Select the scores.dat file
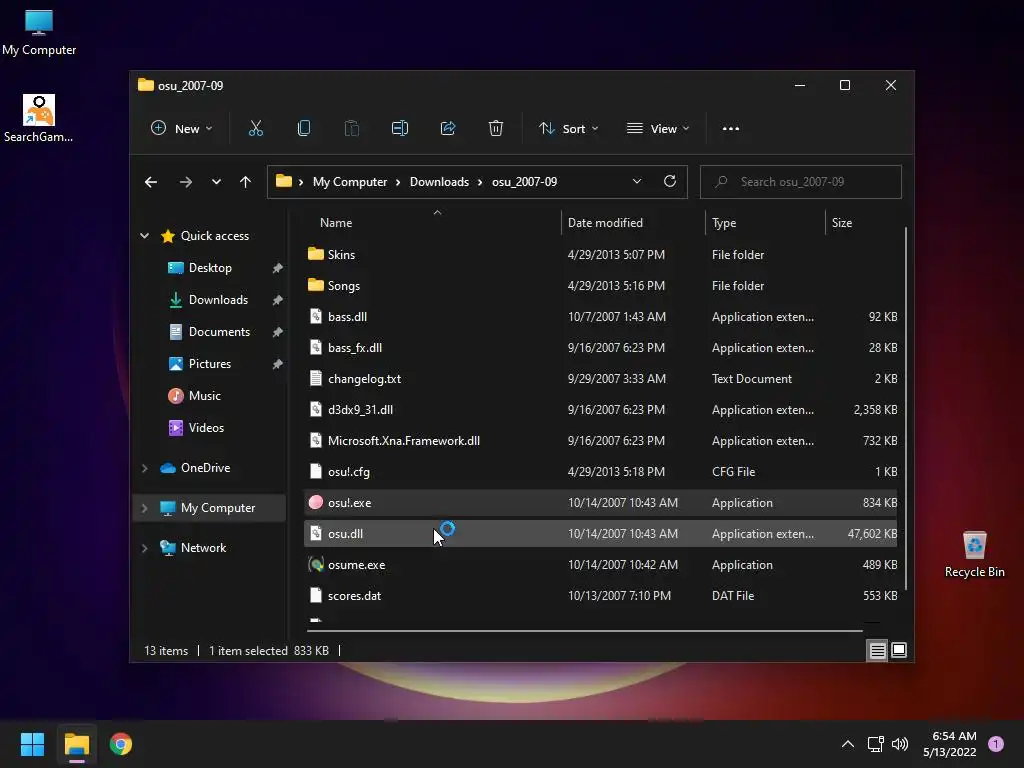Viewport: 1024px width, 768px height. click(x=601, y=596)
